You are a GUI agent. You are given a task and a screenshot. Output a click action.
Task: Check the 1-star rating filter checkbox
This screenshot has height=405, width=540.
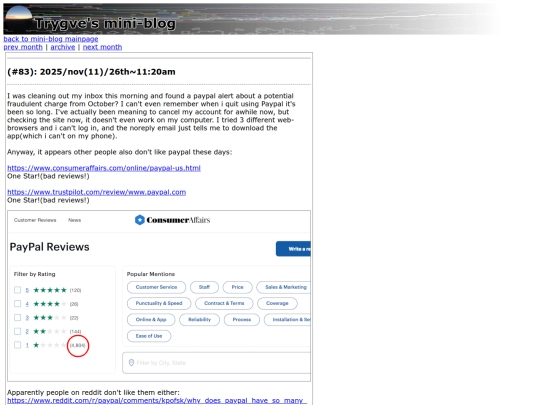tap(18, 345)
